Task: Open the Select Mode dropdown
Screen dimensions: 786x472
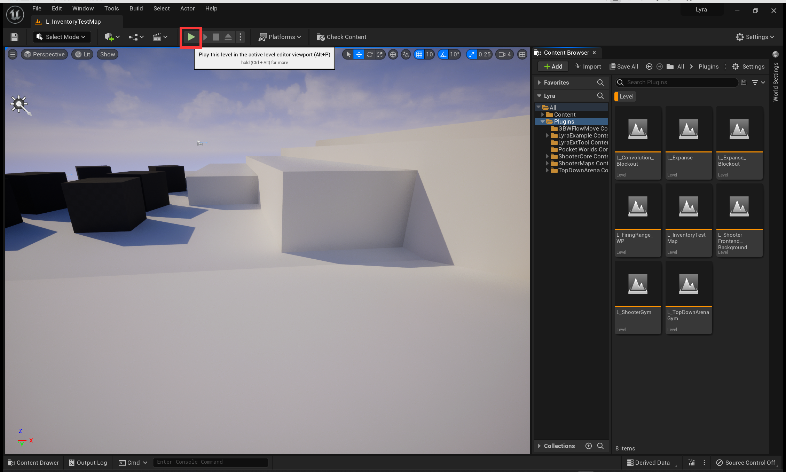Action: click(x=62, y=37)
